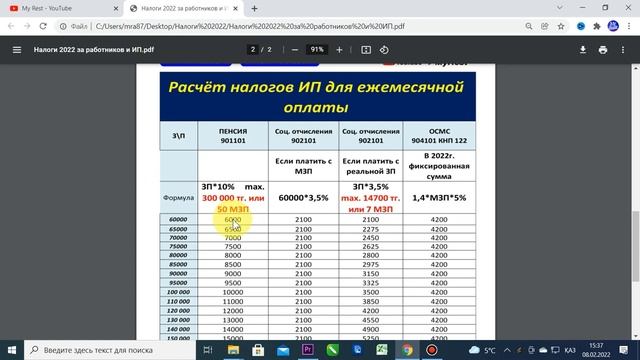Click the PDF title Налоги 2022 за работников и ИП.pdf
The image size is (640, 360).
tap(94, 50)
